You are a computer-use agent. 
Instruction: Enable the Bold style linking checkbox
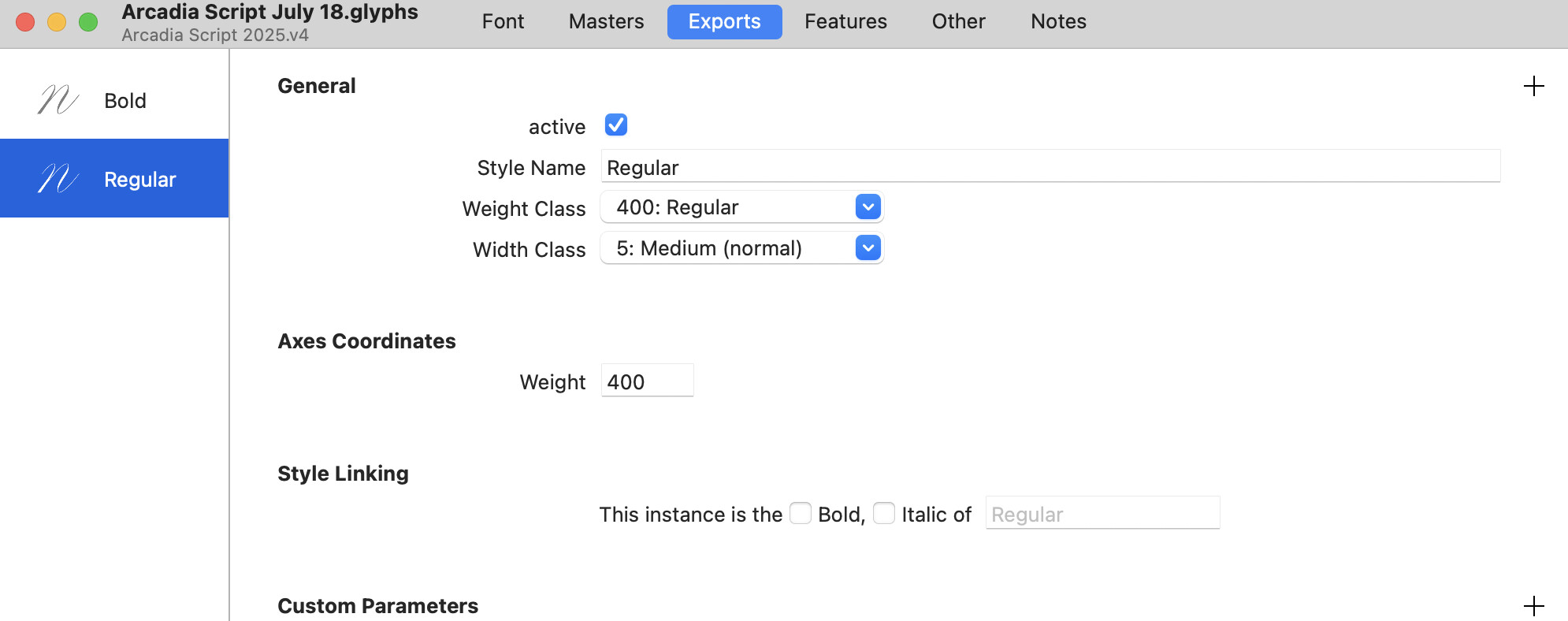[x=801, y=514]
